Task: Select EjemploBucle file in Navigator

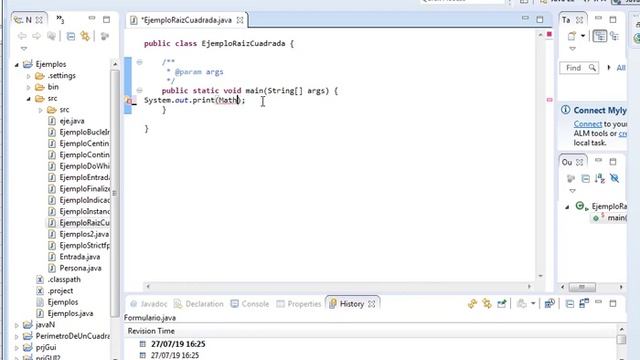Action: coord(79,132)
